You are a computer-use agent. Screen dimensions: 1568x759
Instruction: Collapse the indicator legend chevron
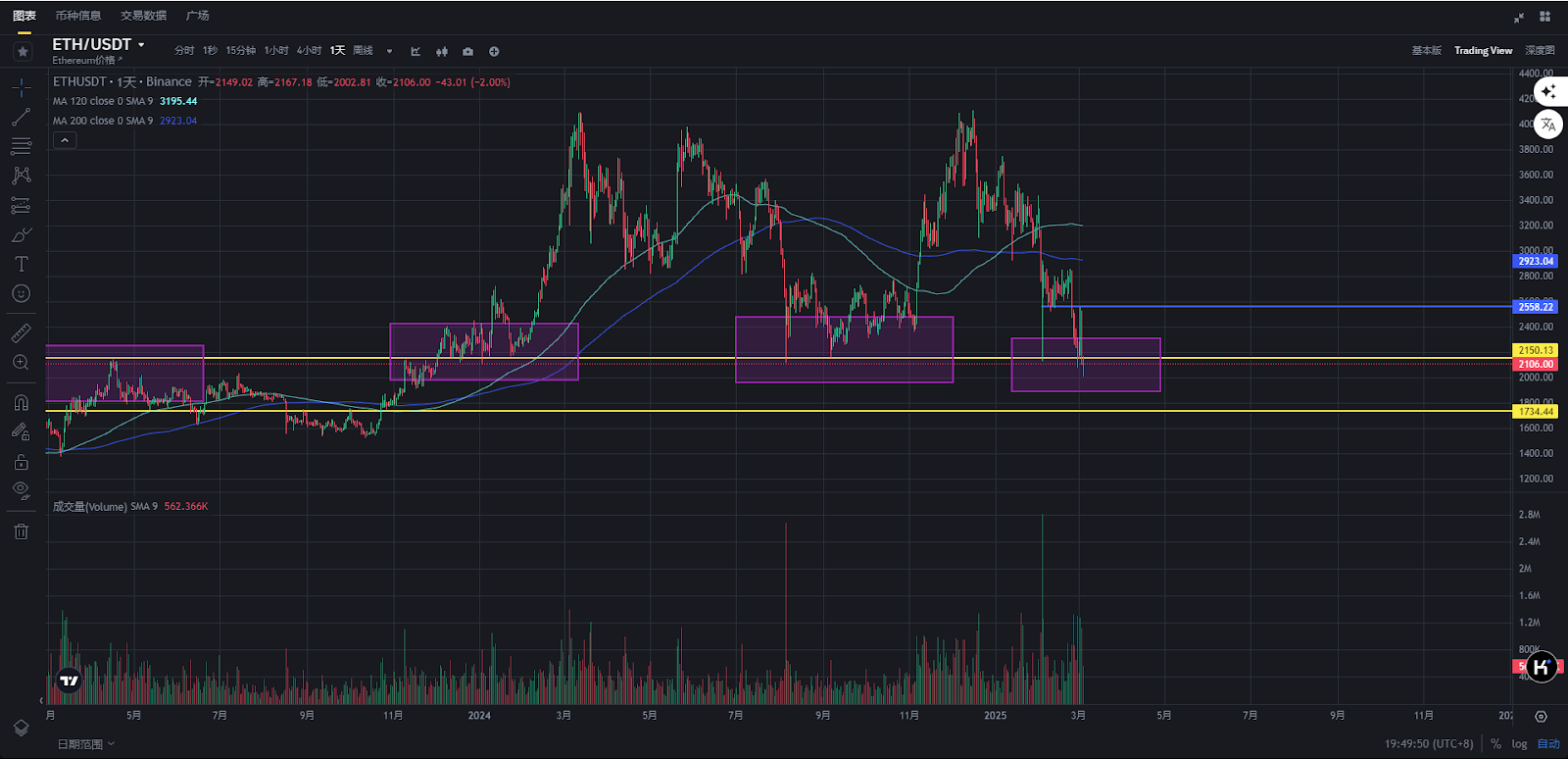(64, 140)
